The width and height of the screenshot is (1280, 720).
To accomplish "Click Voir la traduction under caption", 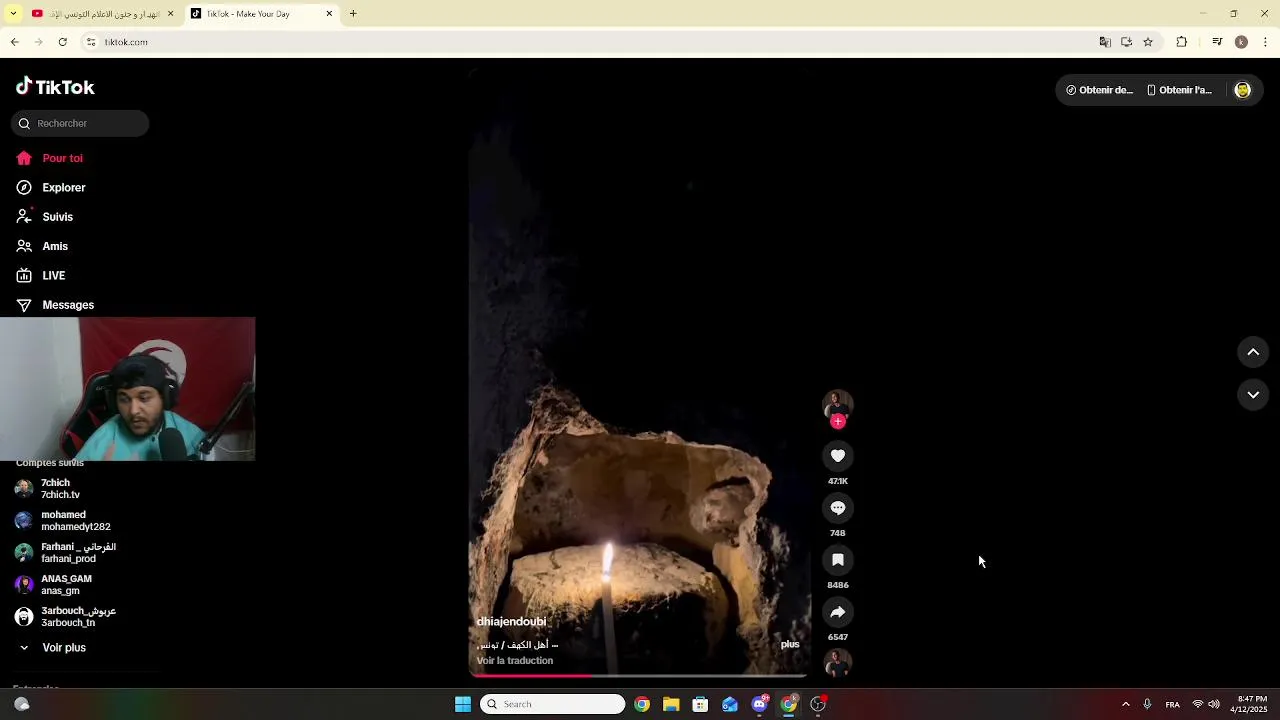I will (514, 661).
